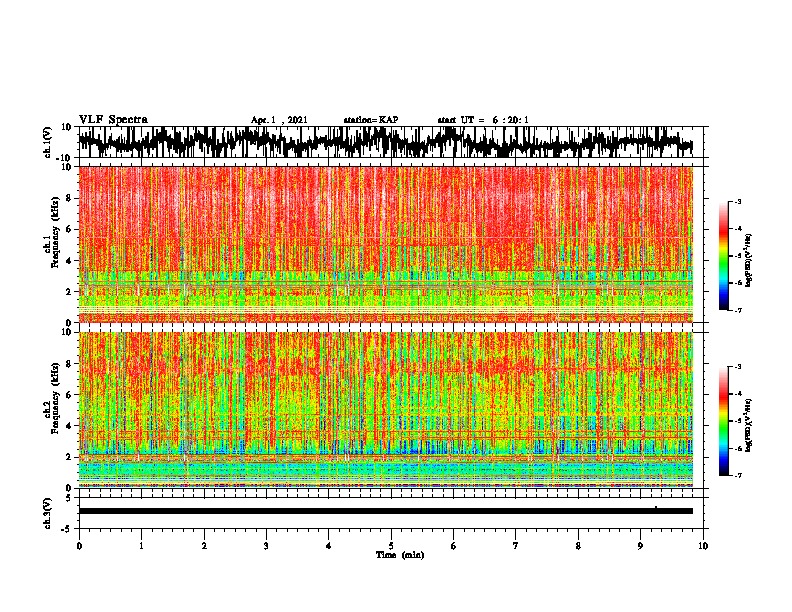This screenshot has width=792, height=612.
Task: Click the '-7' label on ch.2 color bar
Action: click(737, 476)
